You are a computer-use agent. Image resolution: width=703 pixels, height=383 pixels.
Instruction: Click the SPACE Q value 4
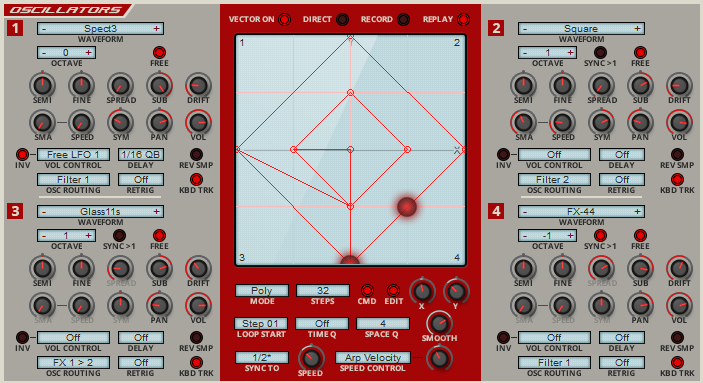pos(382,323)
